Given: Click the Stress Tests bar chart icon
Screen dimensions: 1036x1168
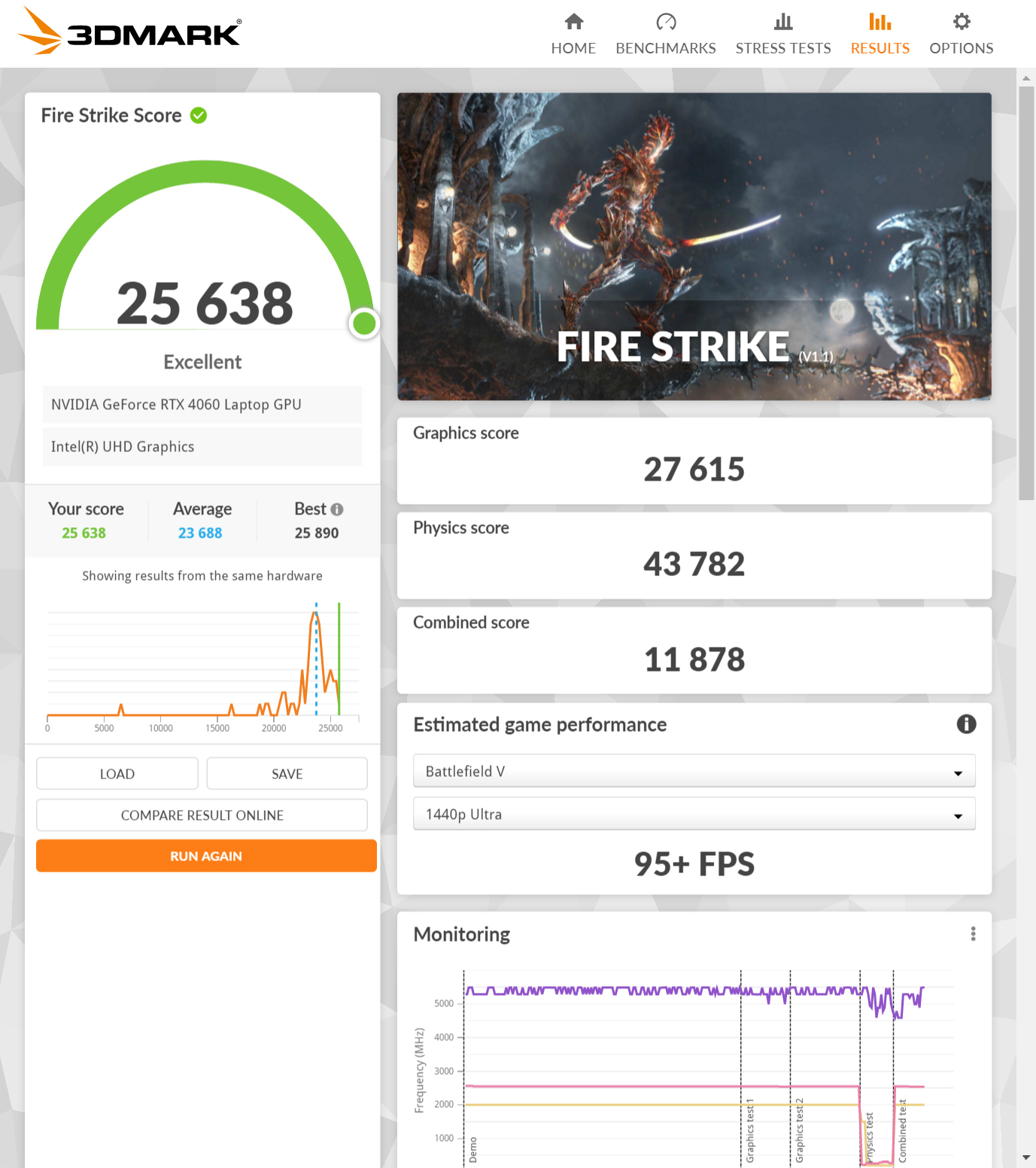Looking at the screenshot, I should point(783,22).
